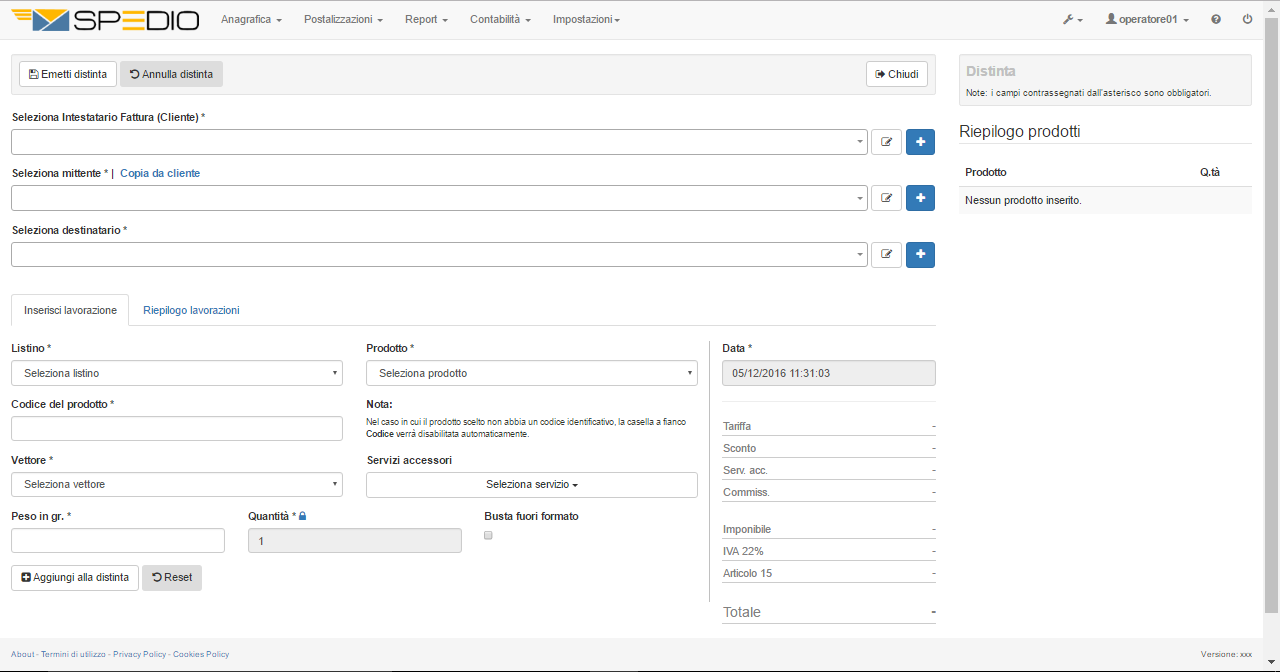Expand the Seleziona servizio dropdown
The height and width of the screenshot is (672, 1280).
click(532, 484)
